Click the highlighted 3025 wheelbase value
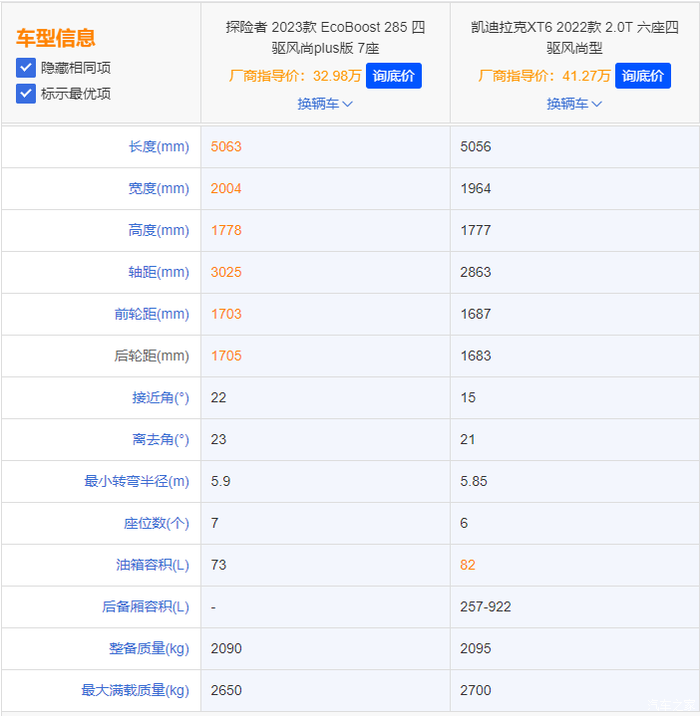 226,272
